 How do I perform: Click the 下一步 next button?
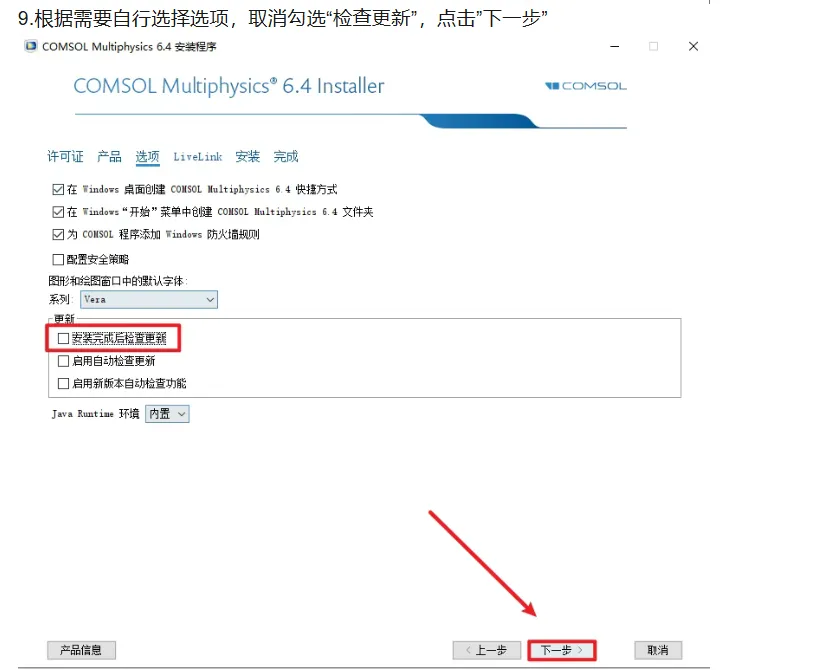coord(561,650)
